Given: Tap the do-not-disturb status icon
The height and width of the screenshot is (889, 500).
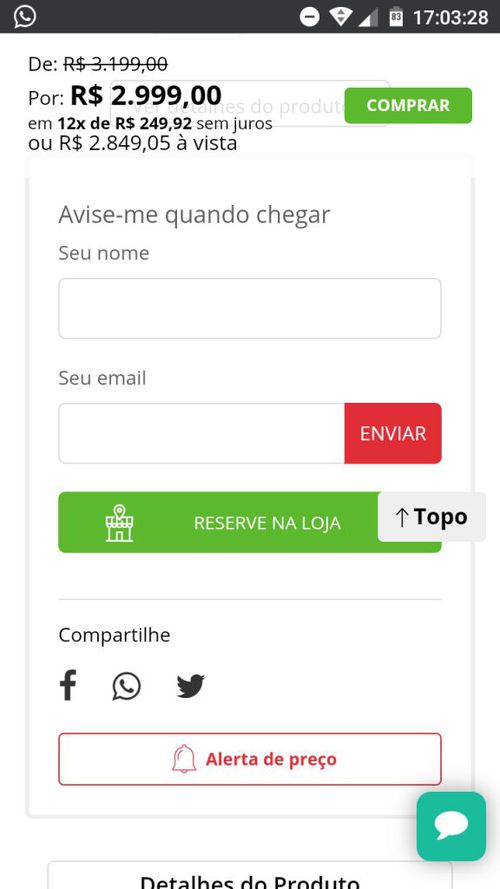Looking at the screenshot, I should click(x=310, y=17).
